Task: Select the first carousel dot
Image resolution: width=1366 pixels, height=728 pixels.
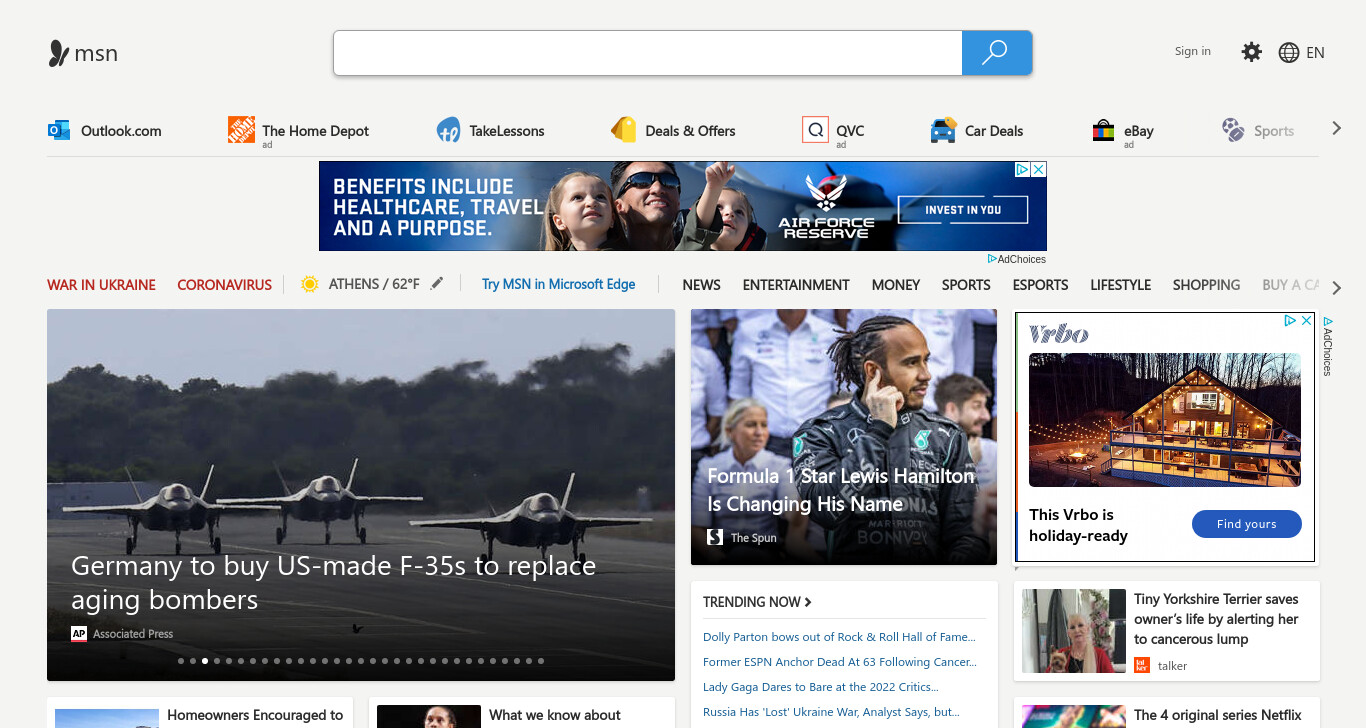Action: (x=181, y=661)
